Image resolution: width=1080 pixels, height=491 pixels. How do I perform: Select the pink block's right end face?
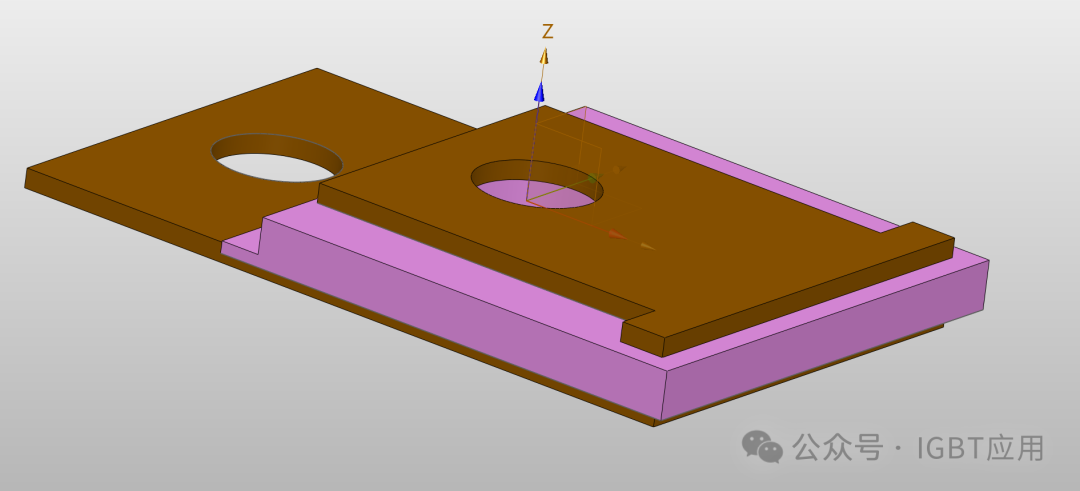coord(825,339)
